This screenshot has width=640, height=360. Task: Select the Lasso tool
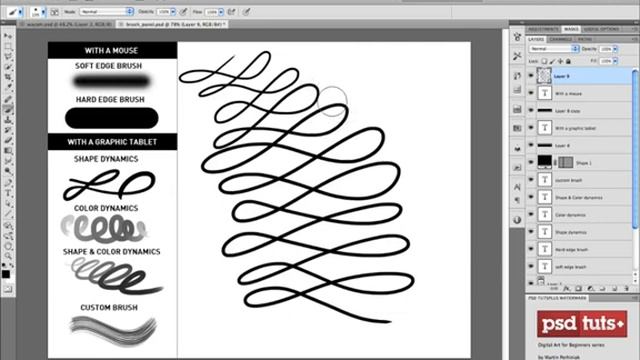tap(8, 57)
